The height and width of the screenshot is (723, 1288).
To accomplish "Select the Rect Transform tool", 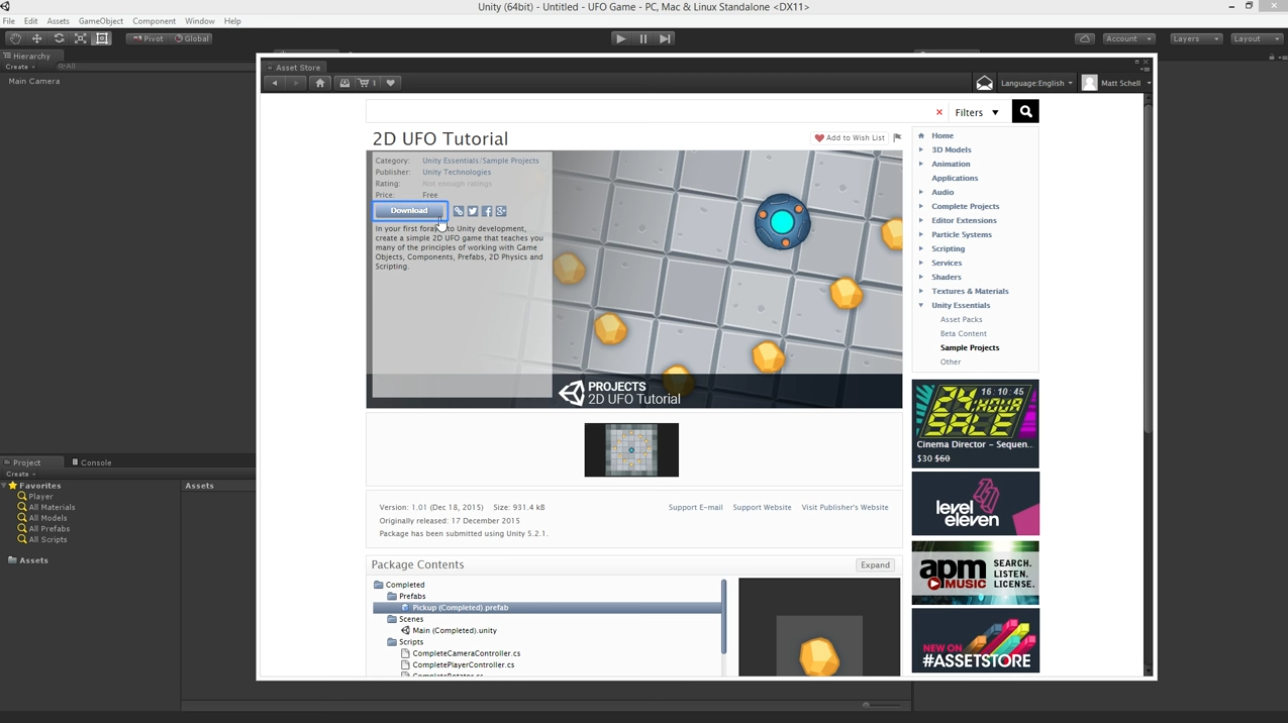I will click(x=102, y=39).
